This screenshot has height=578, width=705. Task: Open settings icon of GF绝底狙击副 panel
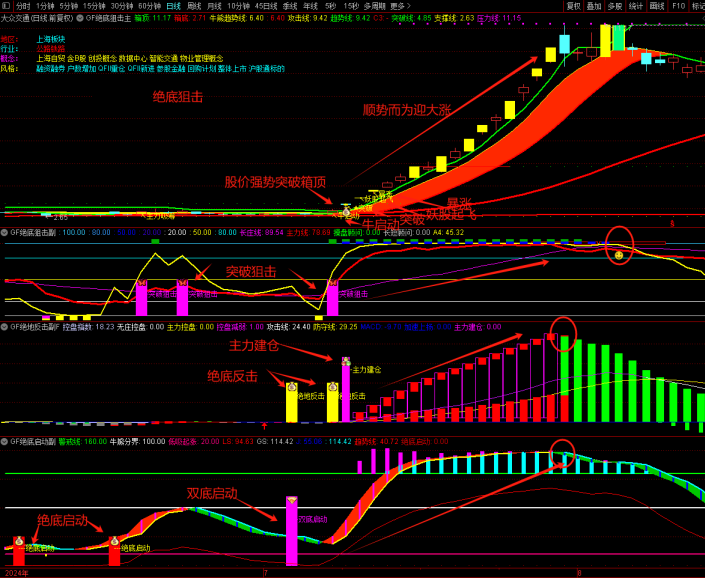pyautogui.click(x=5, y=232)
